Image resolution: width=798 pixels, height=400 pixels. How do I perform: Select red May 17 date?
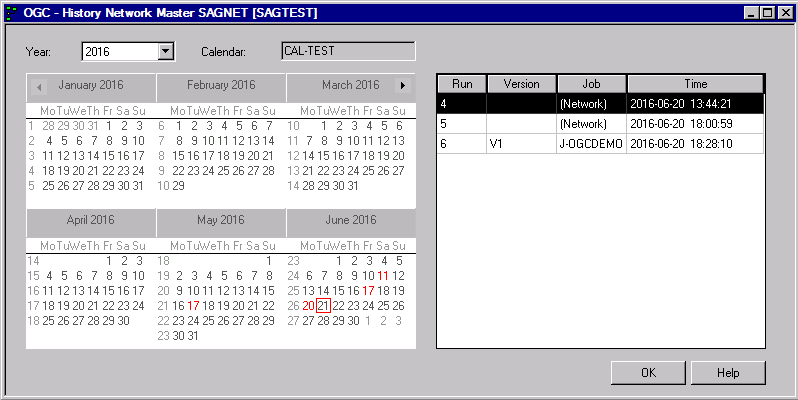pyautogui.click(x=193, y=306)
